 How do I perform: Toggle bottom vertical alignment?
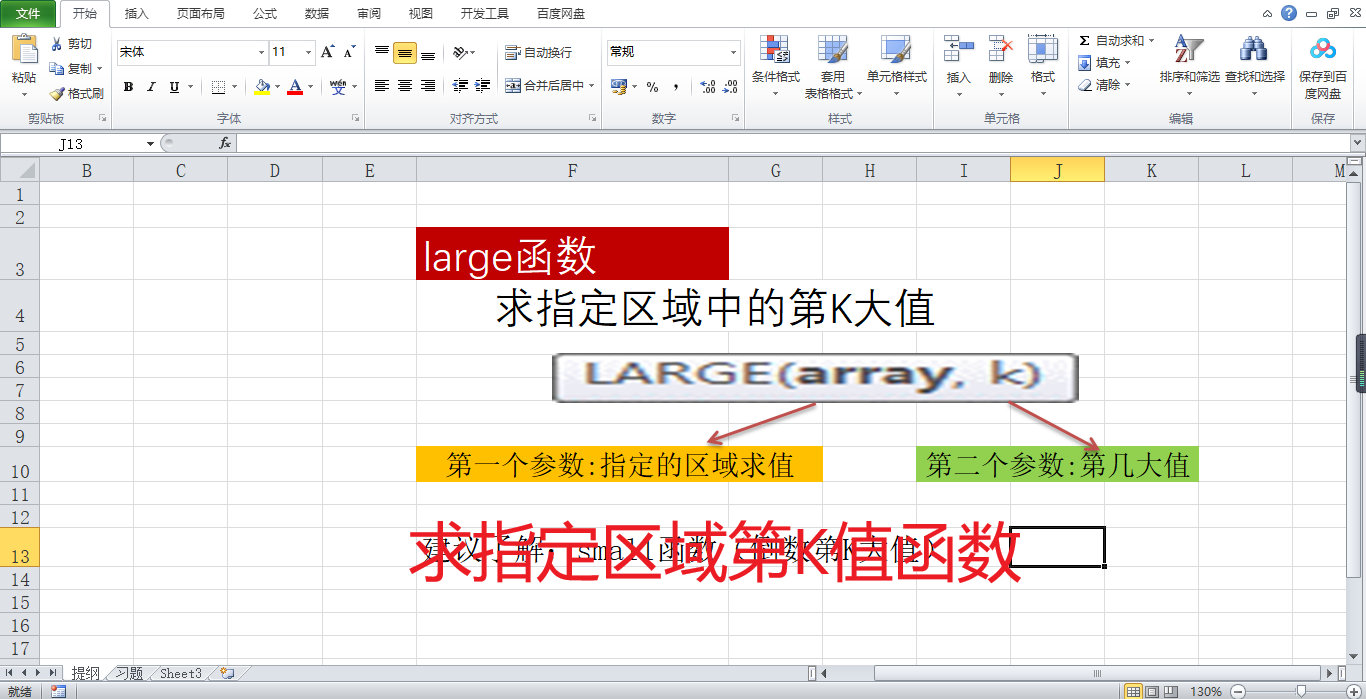point(428,53)
